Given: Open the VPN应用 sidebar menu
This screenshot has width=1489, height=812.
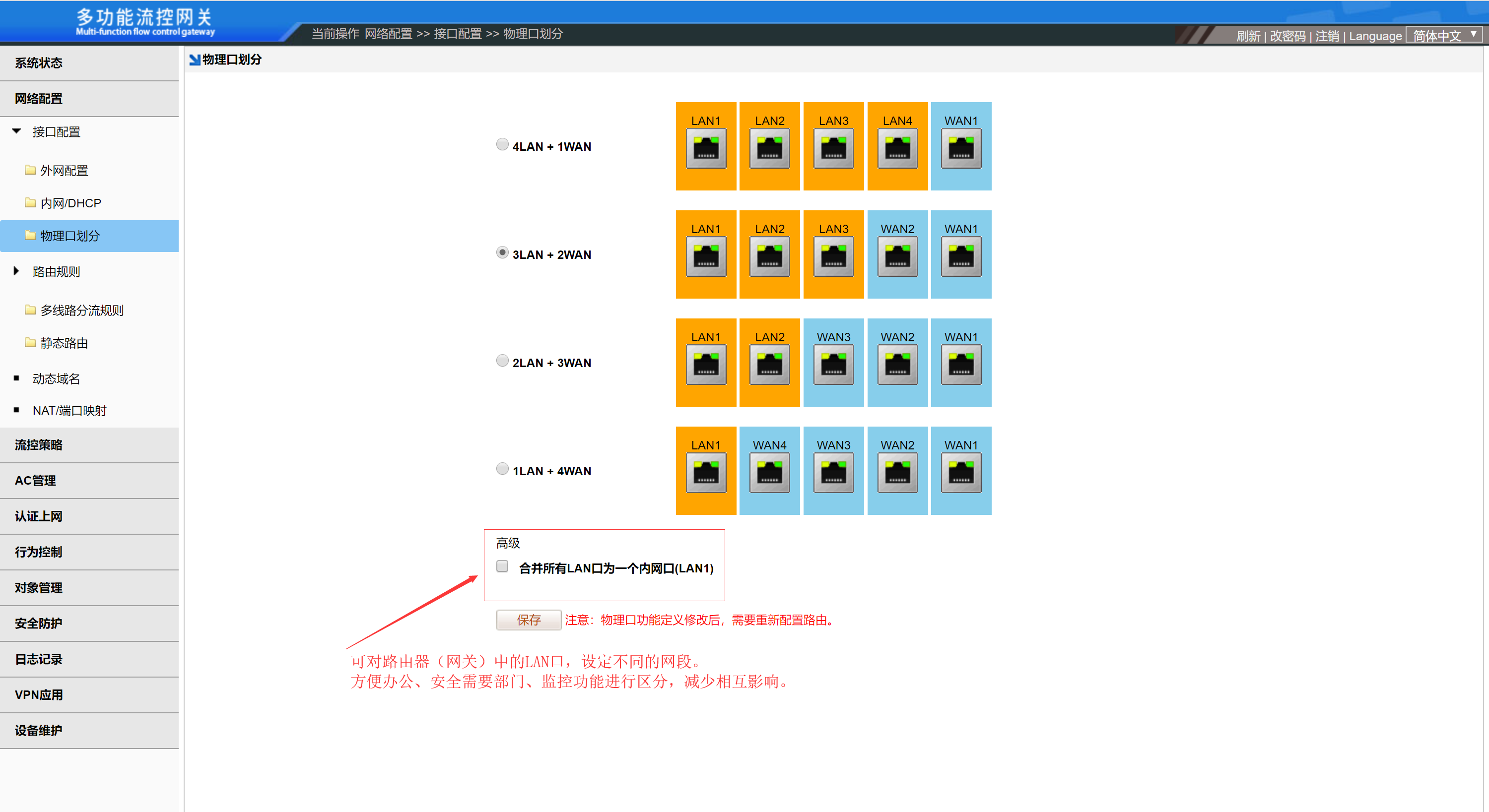Looking at the screenshot, I should click(39, 695).
